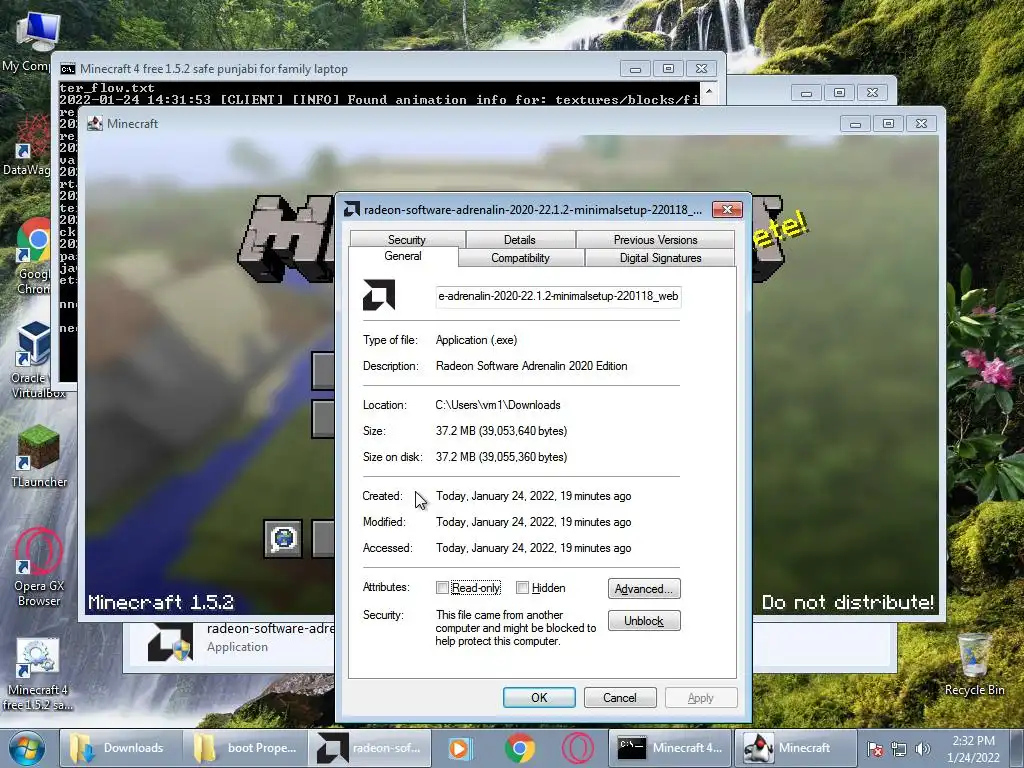Click the AMD logo icon in the properties dialog
Image resolution: width=1024 pixels, height=768 pixels.
pos(379,295)
